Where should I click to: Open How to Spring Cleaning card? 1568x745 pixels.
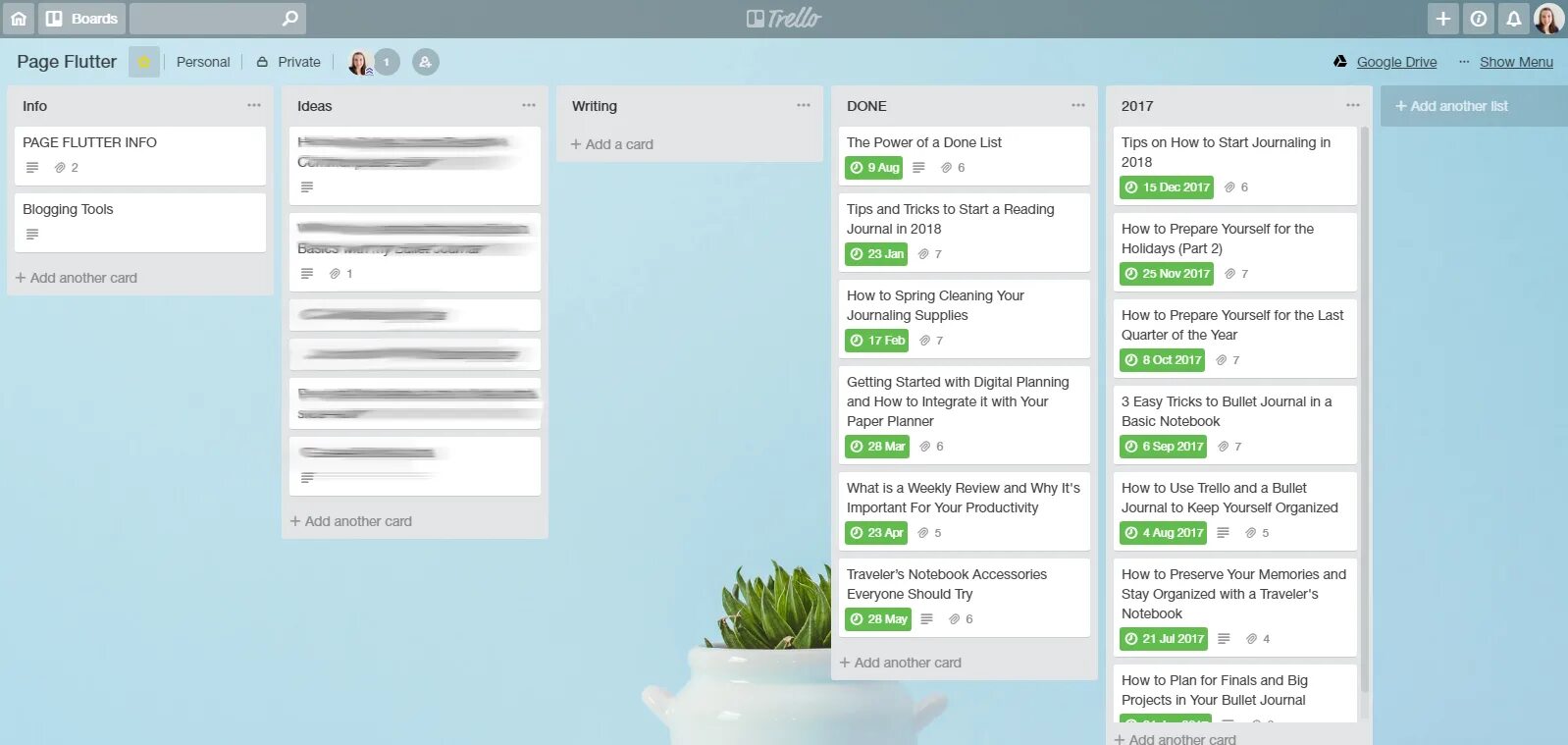[x=965, y=318]
